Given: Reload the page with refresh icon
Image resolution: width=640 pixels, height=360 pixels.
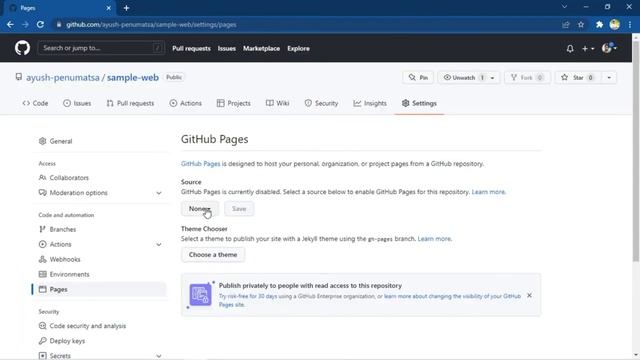Looking at the screenshot, I should point(40,24).
